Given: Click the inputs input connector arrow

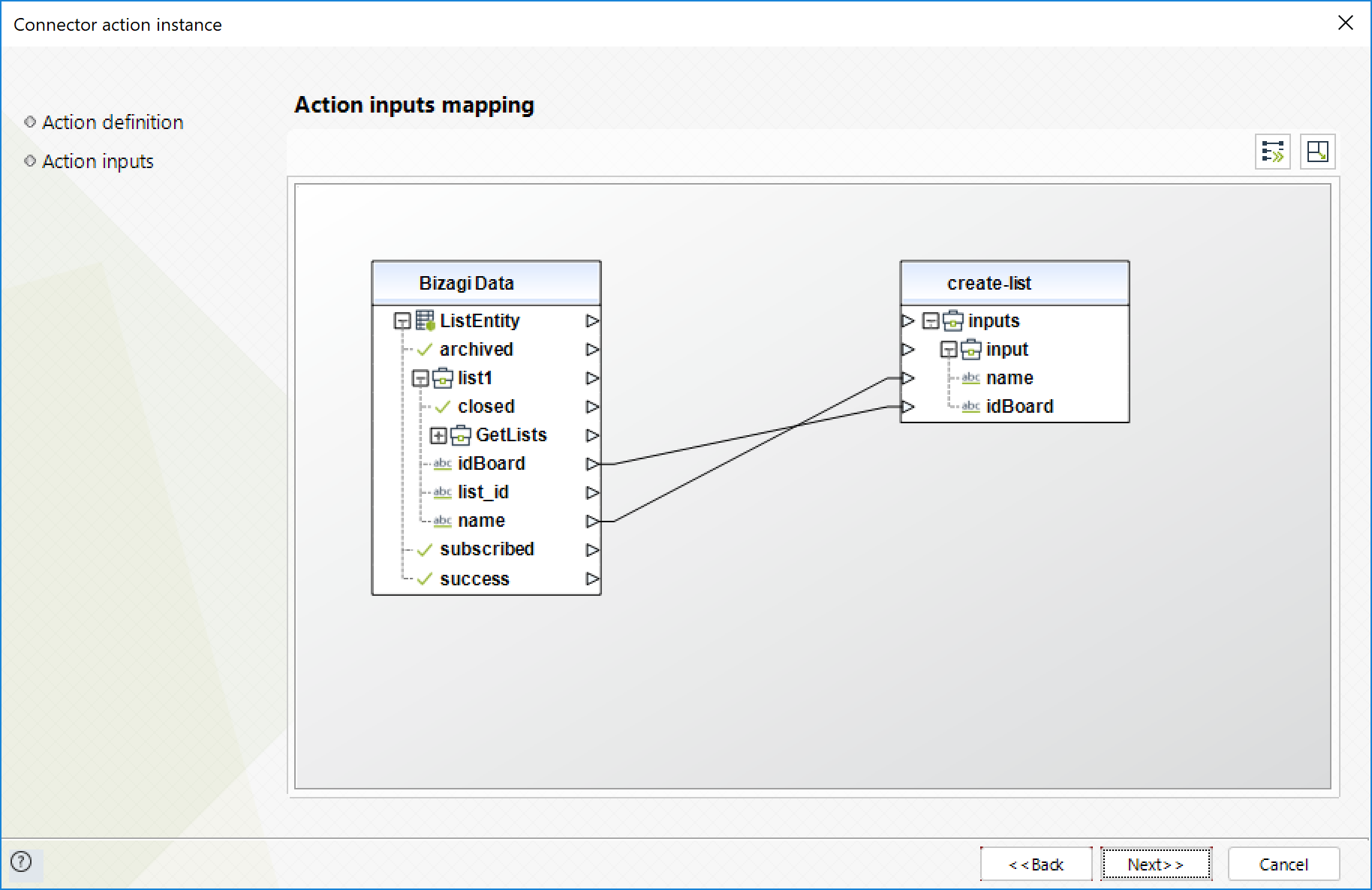Looking at the screenshot, I should (908, 321).
